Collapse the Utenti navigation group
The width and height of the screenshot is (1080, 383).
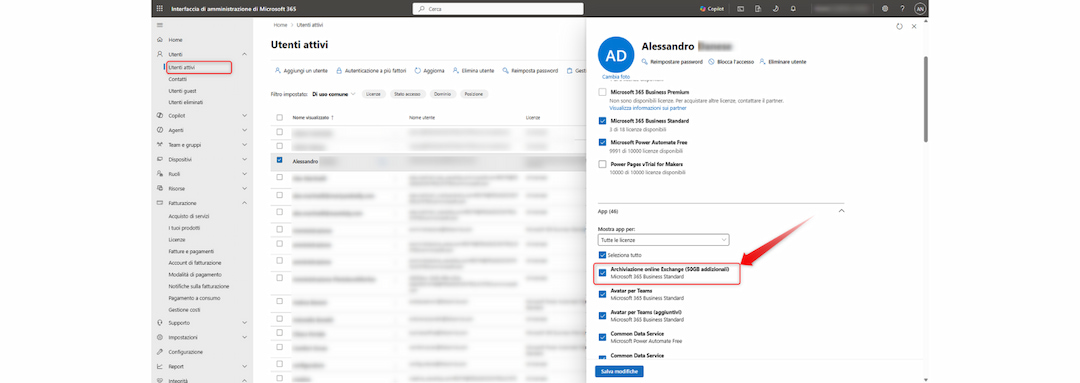point(245,54)
